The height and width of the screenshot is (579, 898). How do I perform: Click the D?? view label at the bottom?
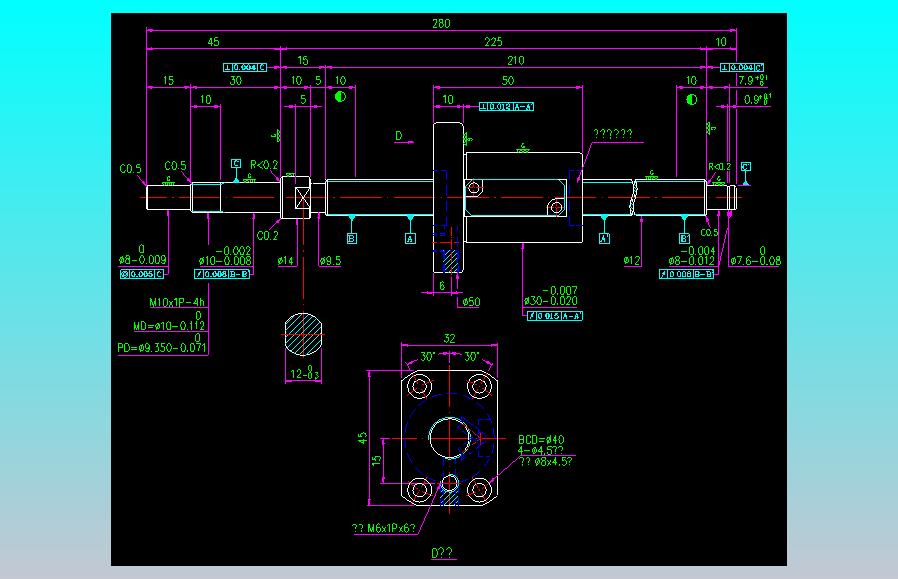(442, 553)
